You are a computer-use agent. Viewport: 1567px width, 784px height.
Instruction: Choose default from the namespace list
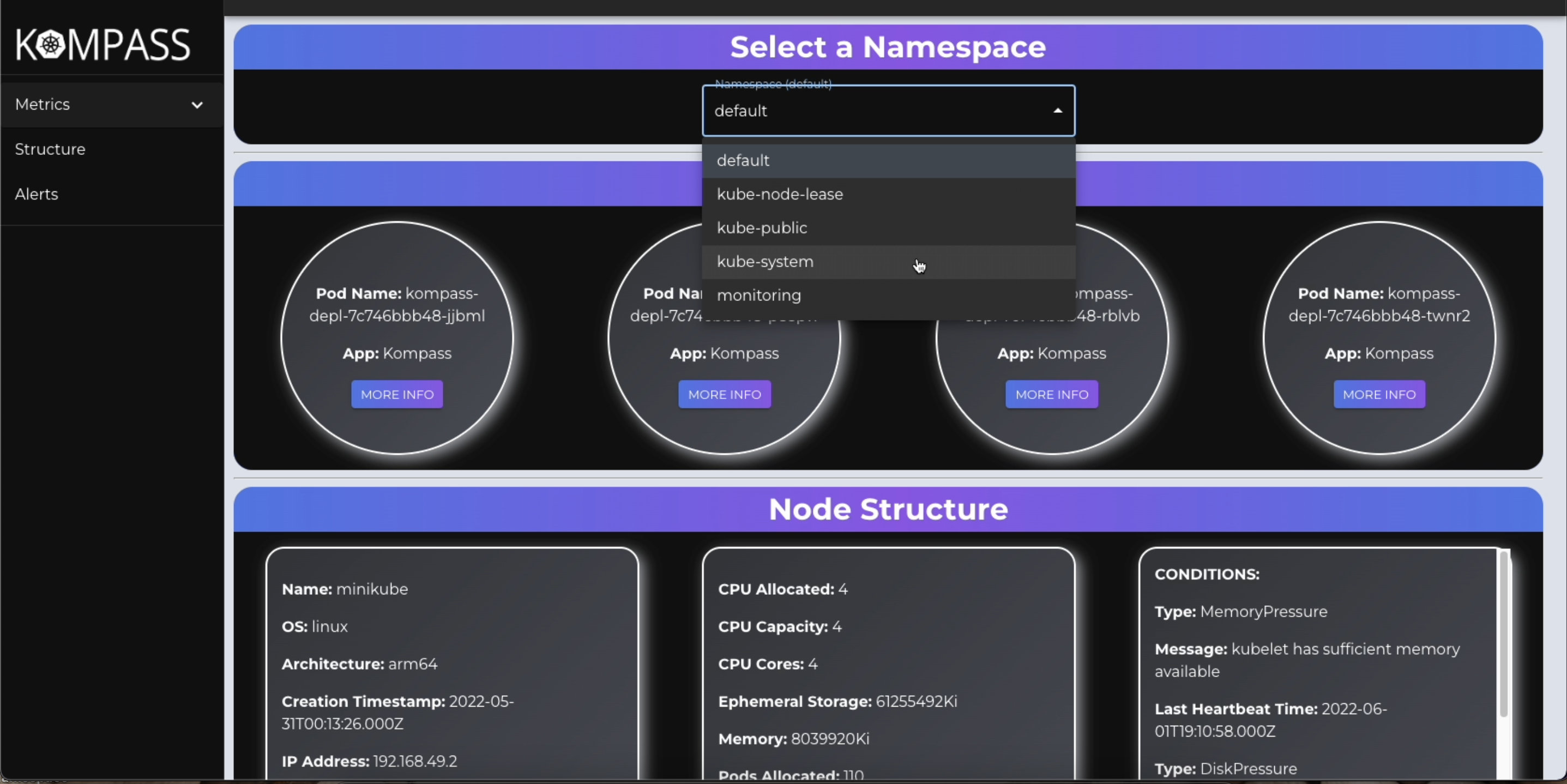[888, 161]
